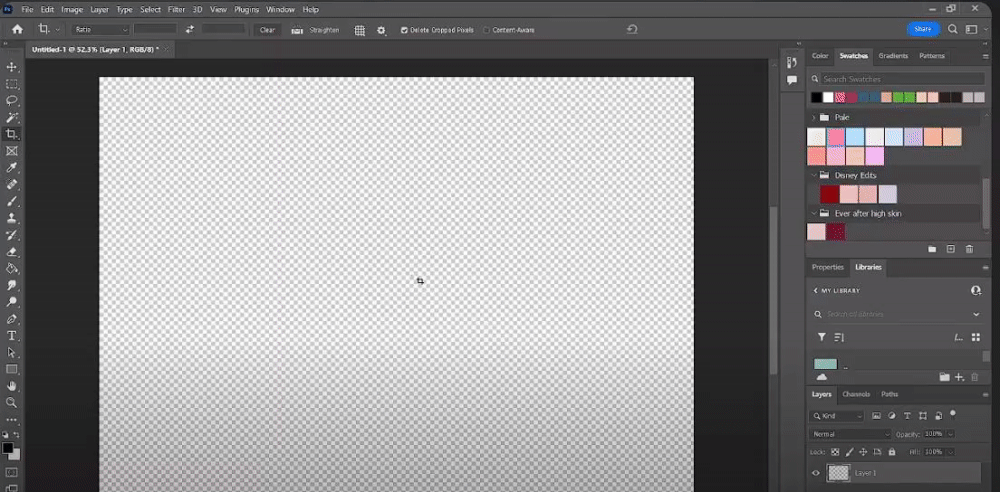The height and width of the screenshot is (492, 1000).
Task: Open the Ratio crop preset dropdown
Action: click(101, 29)
